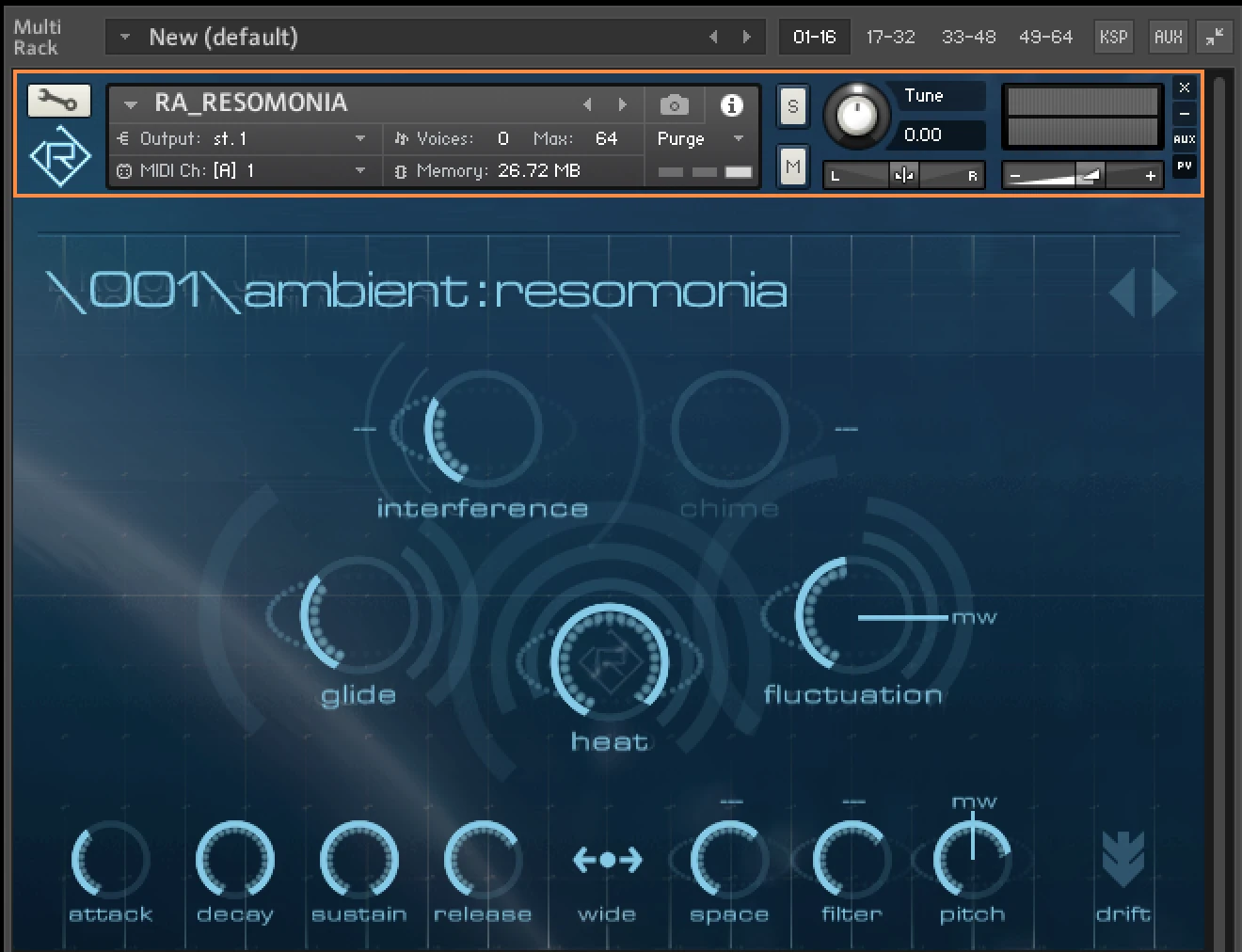Open the Purge dropdown menu
1242x952 pixels.
point(700,138)
